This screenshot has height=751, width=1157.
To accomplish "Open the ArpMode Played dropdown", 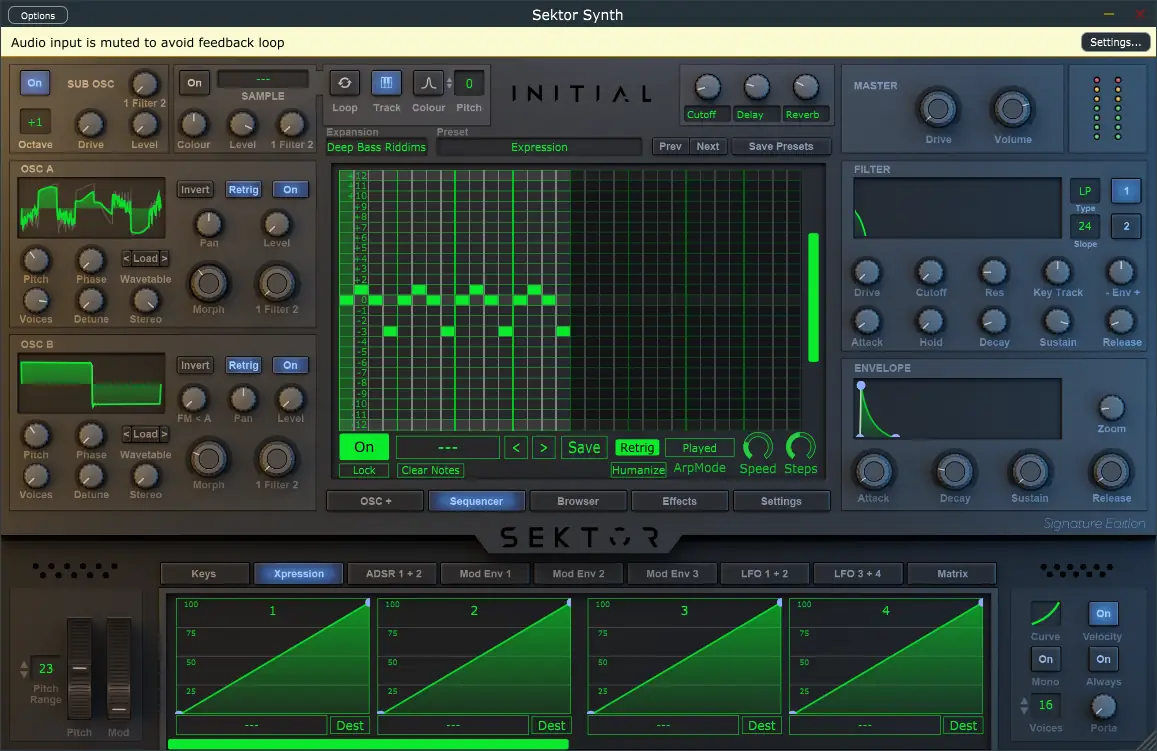I will (699, 447).
